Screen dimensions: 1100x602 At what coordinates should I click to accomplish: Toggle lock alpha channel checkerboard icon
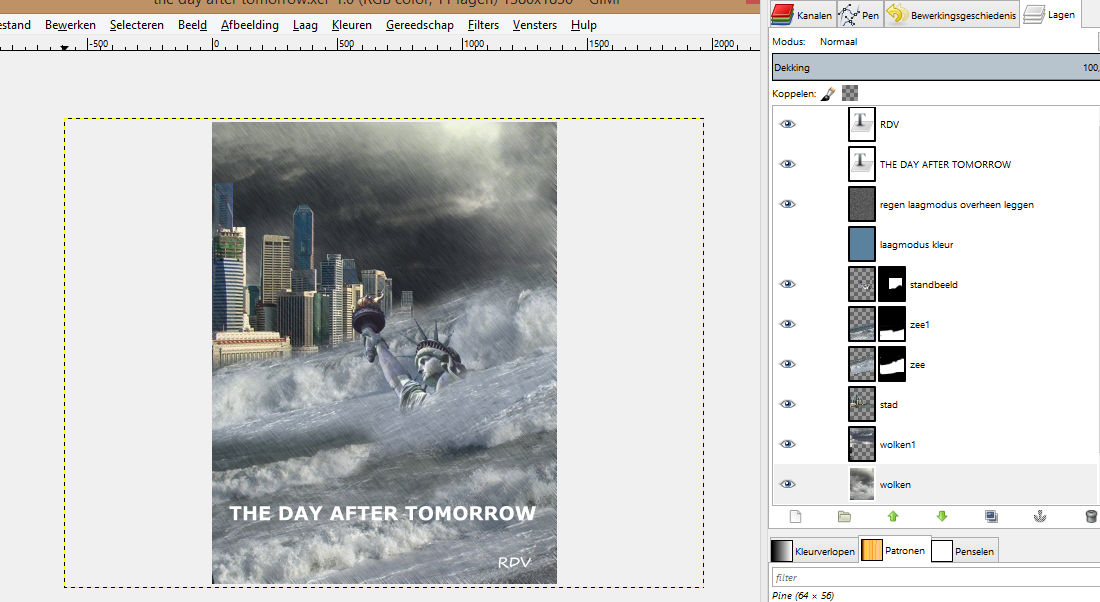850,93
